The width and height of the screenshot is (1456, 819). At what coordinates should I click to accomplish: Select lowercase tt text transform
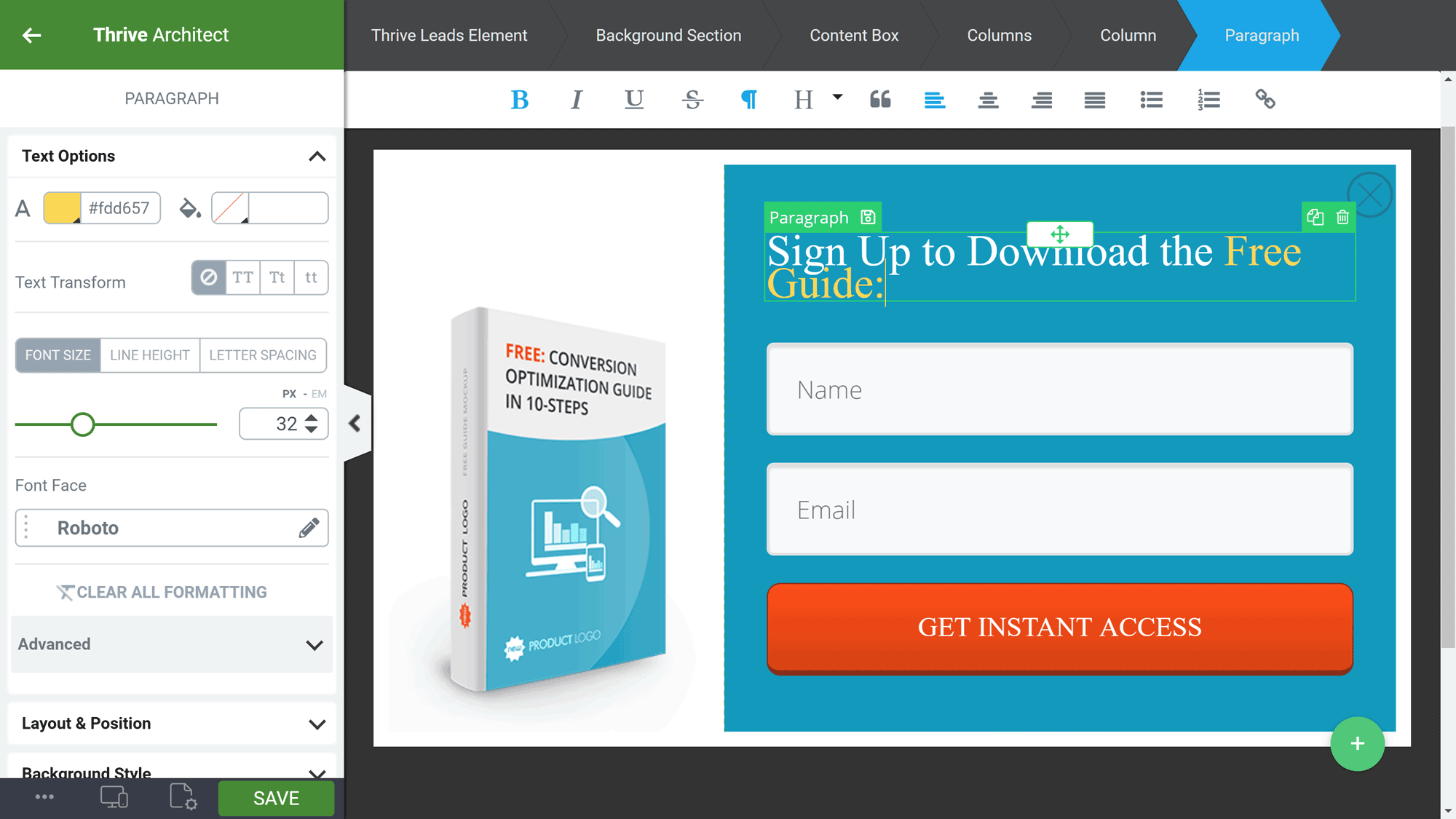coord(311,277)
